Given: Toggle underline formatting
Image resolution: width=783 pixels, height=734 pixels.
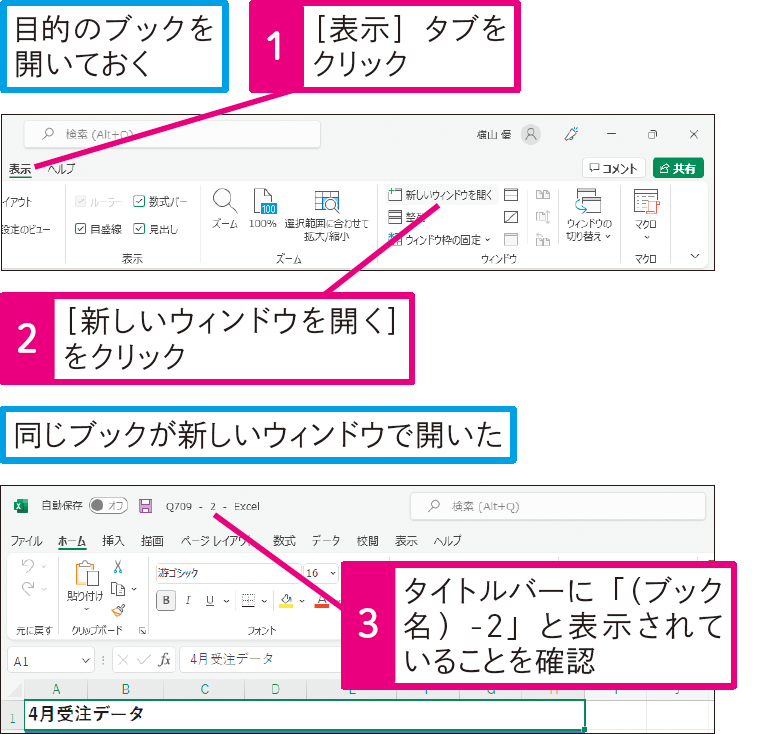Looking at the screenshot, I should click(210, 600).
